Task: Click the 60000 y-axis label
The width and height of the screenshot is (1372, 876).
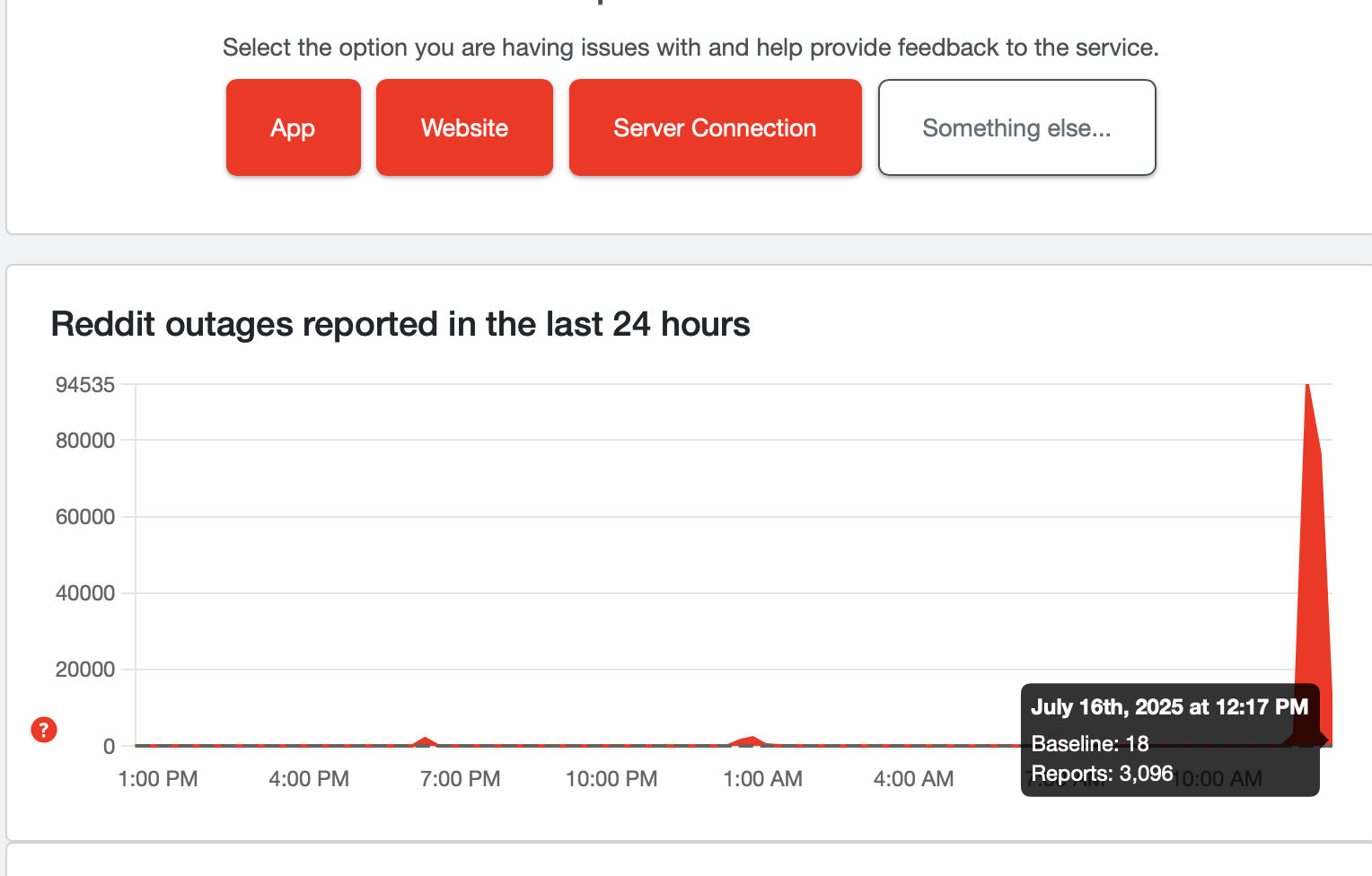Action: (85, 517)
